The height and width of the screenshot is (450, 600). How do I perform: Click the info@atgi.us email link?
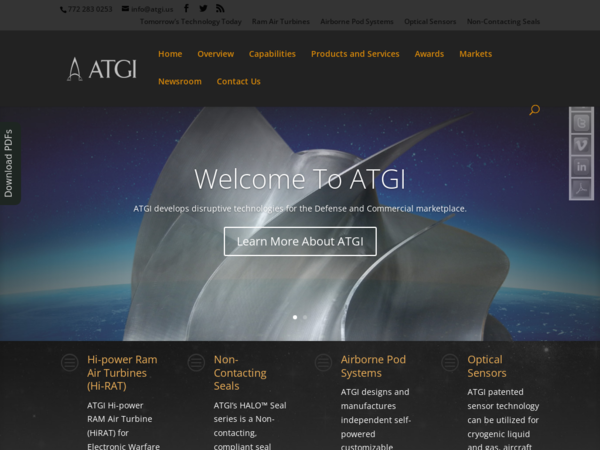point(148,9)
